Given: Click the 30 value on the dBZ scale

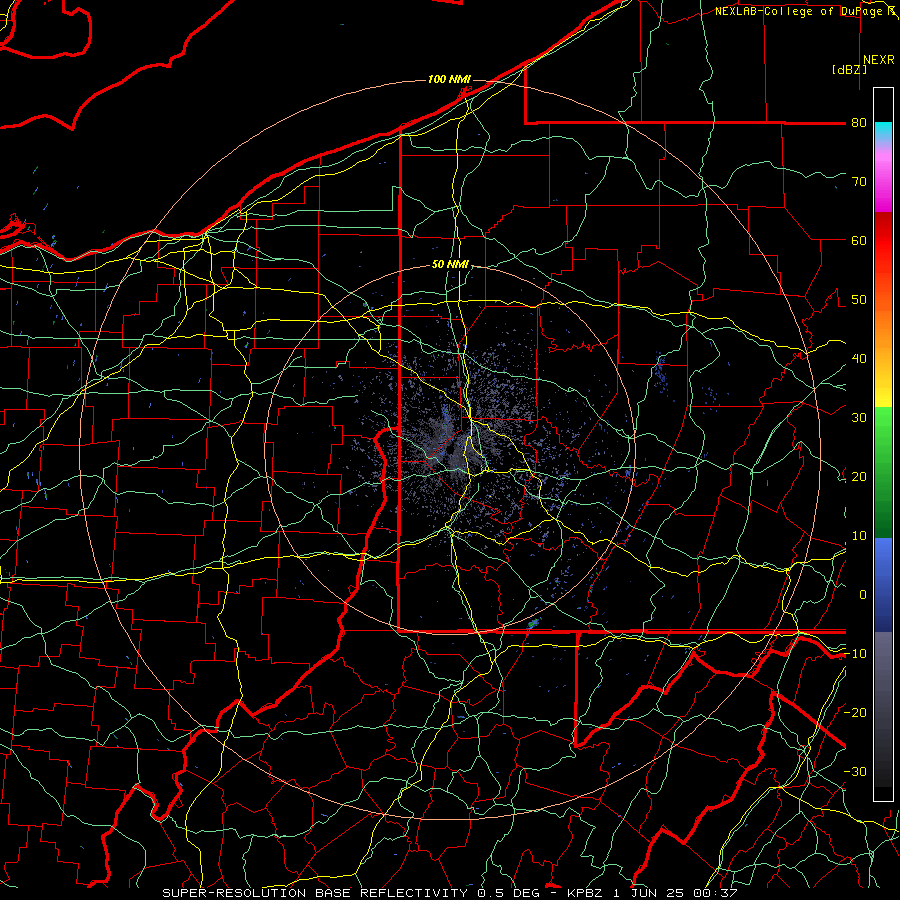Looking at the screenshot, I should click(859, 418).
